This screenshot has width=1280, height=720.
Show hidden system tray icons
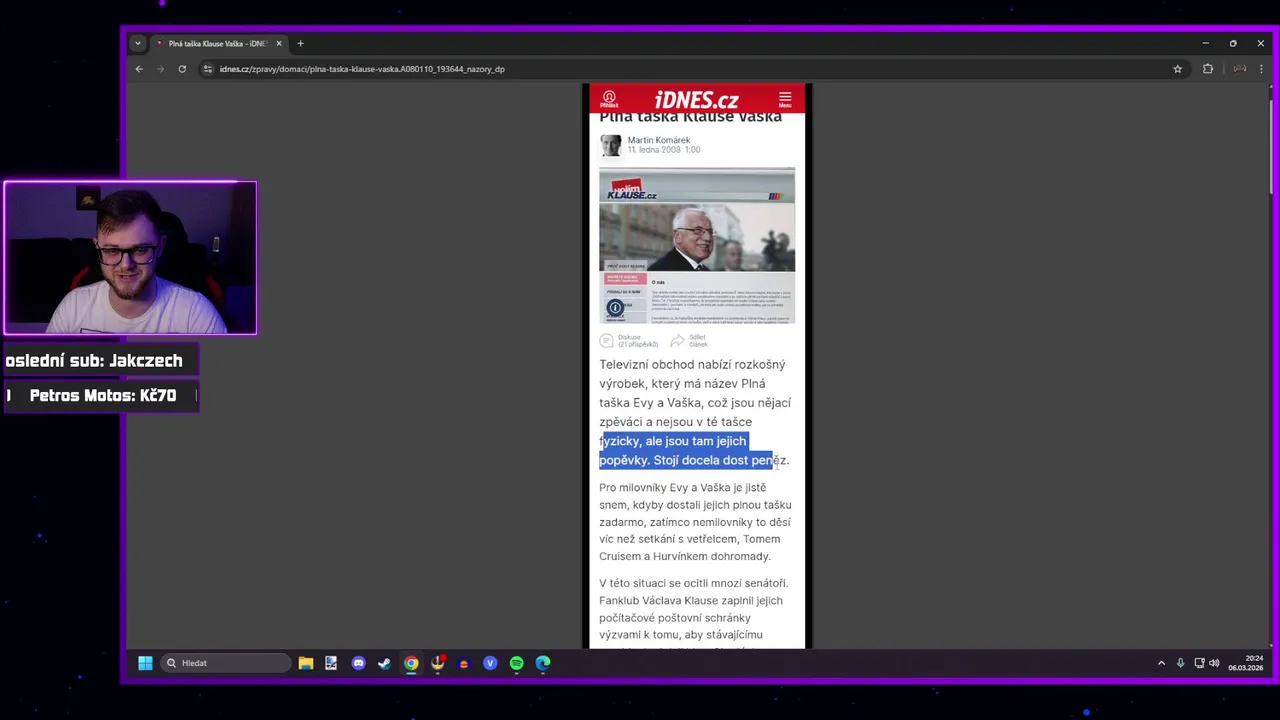pyautogui.click(x=1161, y=663)
